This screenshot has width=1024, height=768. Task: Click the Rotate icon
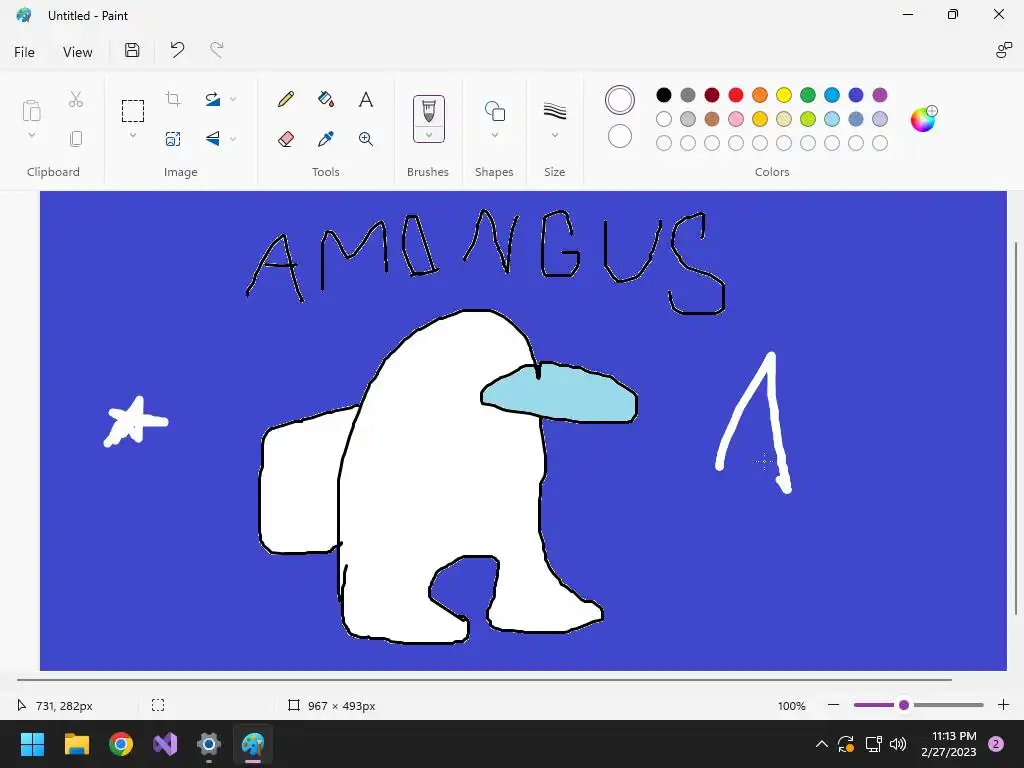(x=213, y=99)
